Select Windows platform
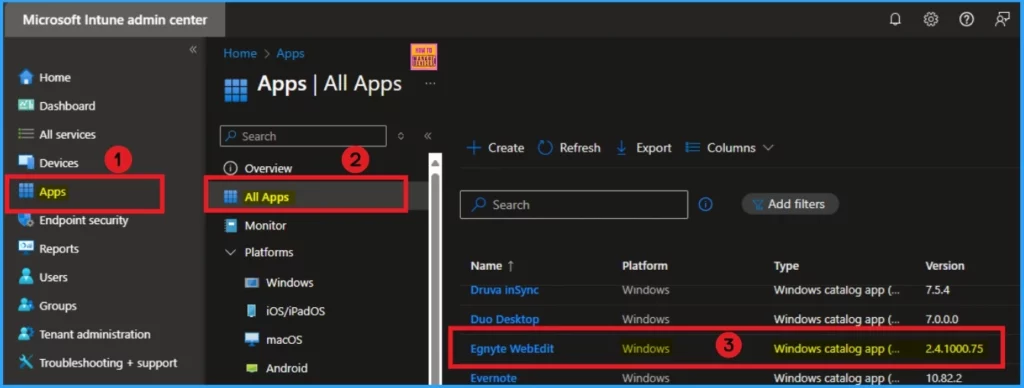The height and width of the screenshot is (388, 1024). tap(289, 283)
